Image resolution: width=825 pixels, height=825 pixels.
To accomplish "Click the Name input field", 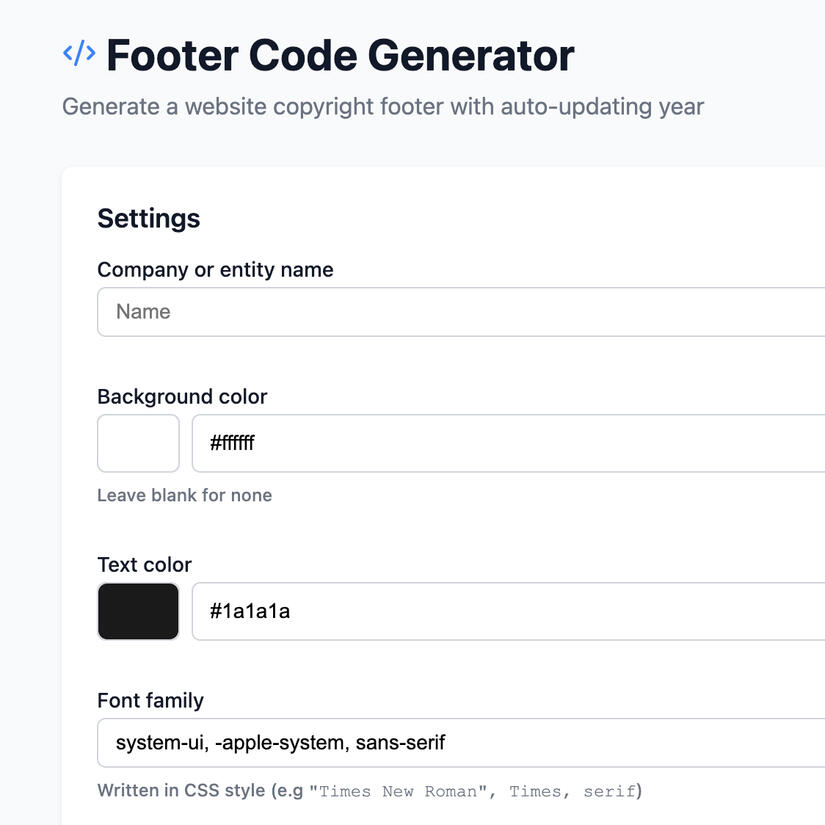I will click(400, 311).
